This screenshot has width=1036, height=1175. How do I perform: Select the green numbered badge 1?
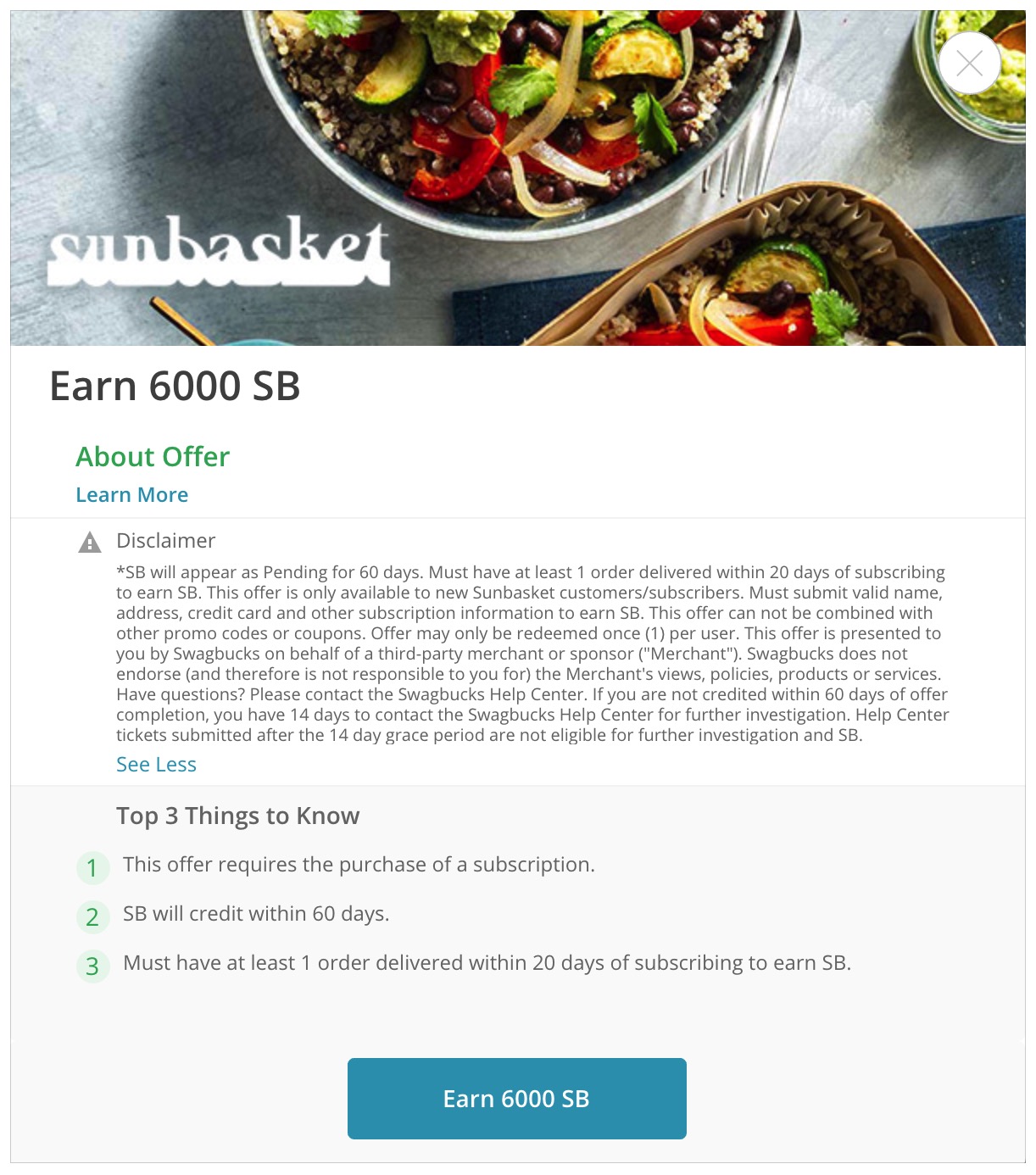click(x=93, y=868)
